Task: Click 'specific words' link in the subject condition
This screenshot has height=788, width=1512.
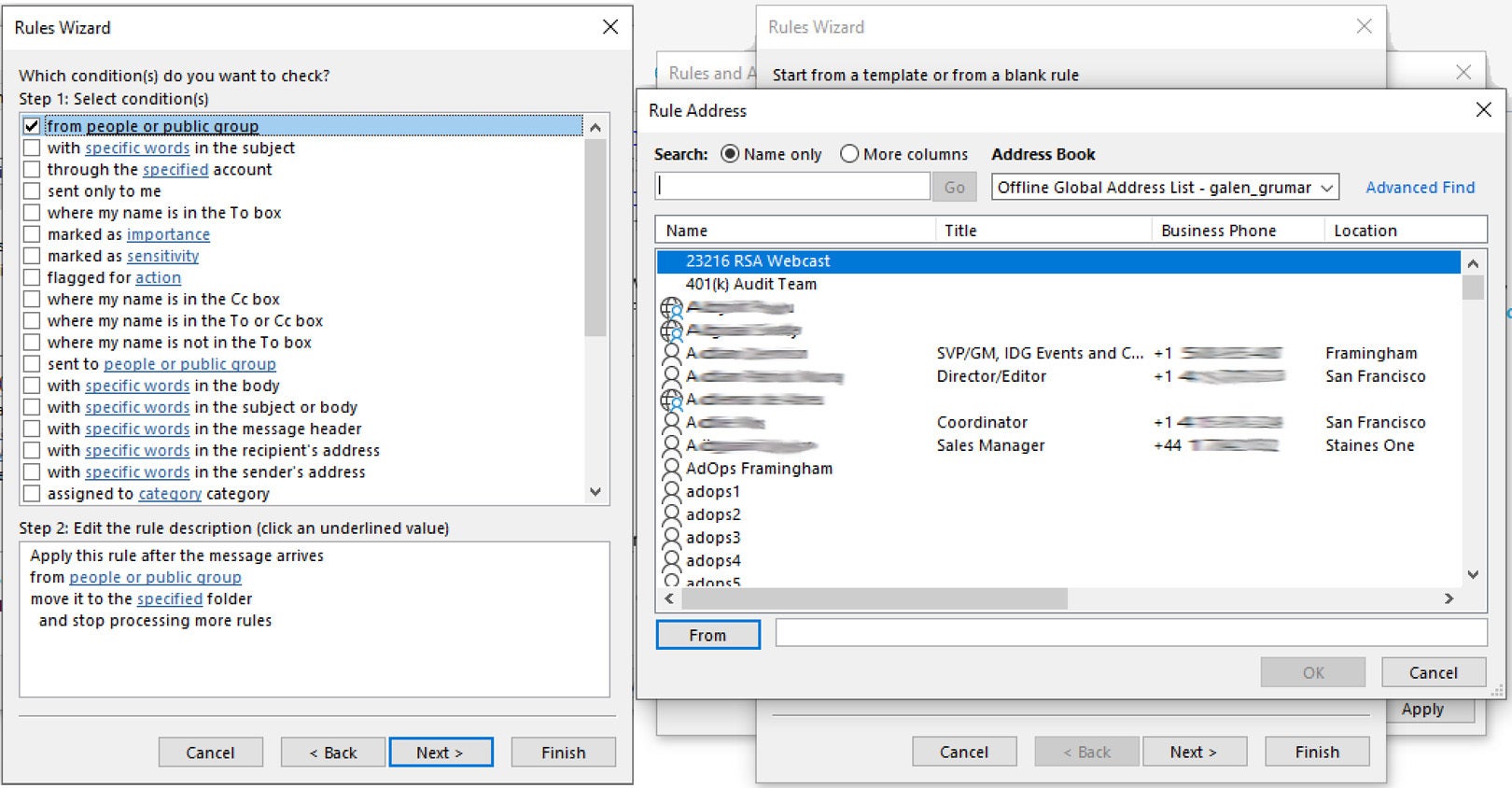Action: pyautogui.click(x=137, y=148)
